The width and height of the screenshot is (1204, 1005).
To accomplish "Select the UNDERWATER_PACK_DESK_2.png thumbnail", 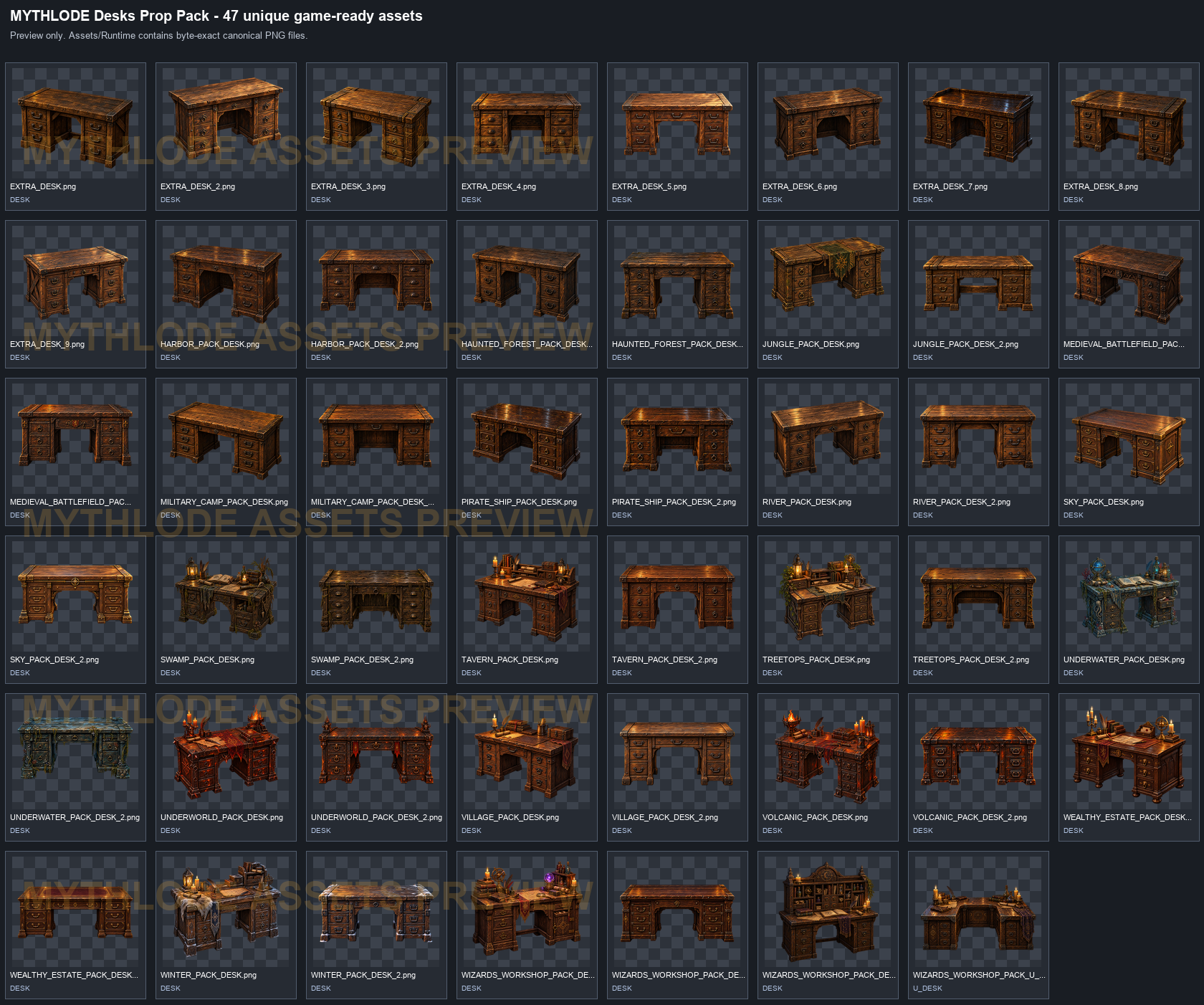I will tap(75, 754).
